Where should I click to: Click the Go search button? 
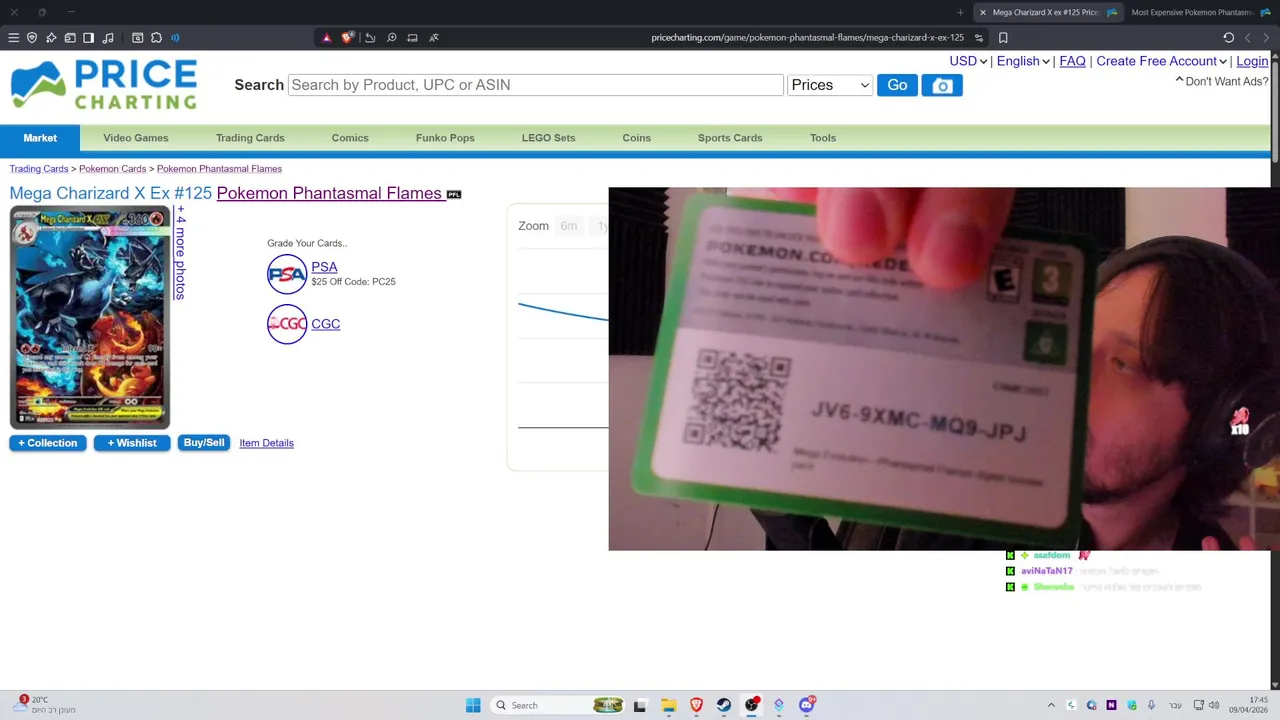[x=897, y=85]
